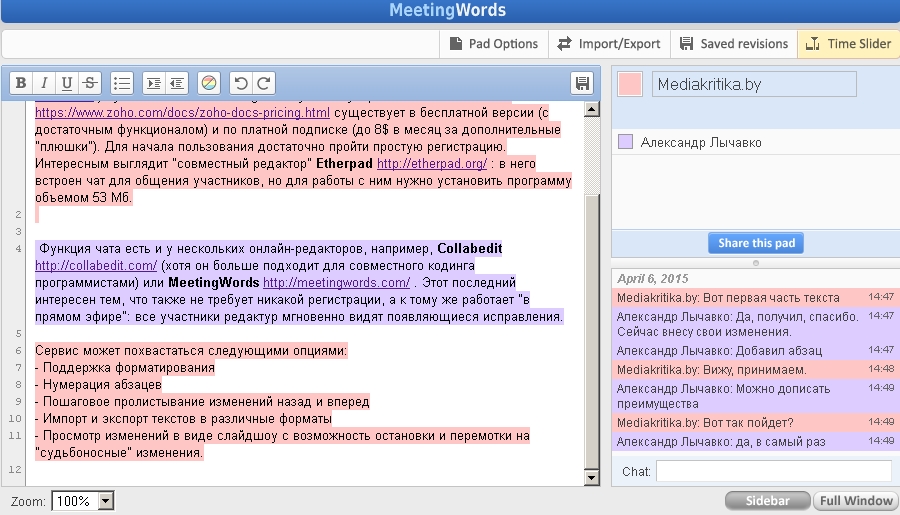900x515 pixels.
Task: Click line number 12 in gutter
Action: (x=15, y=470)
